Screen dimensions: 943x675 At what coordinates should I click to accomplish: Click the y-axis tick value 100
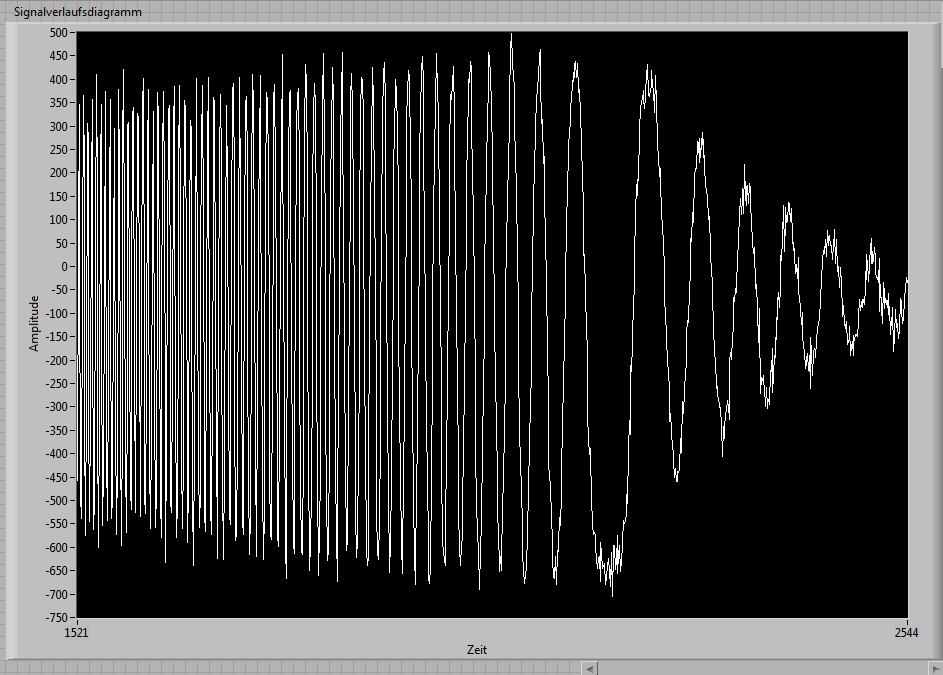58,220
